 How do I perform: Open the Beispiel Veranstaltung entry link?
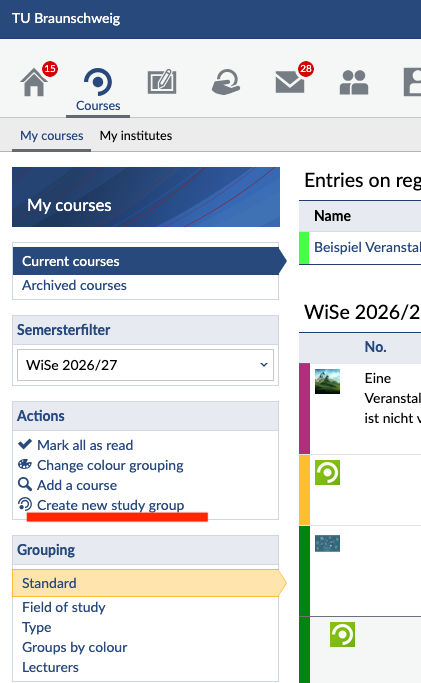[367, 247]
